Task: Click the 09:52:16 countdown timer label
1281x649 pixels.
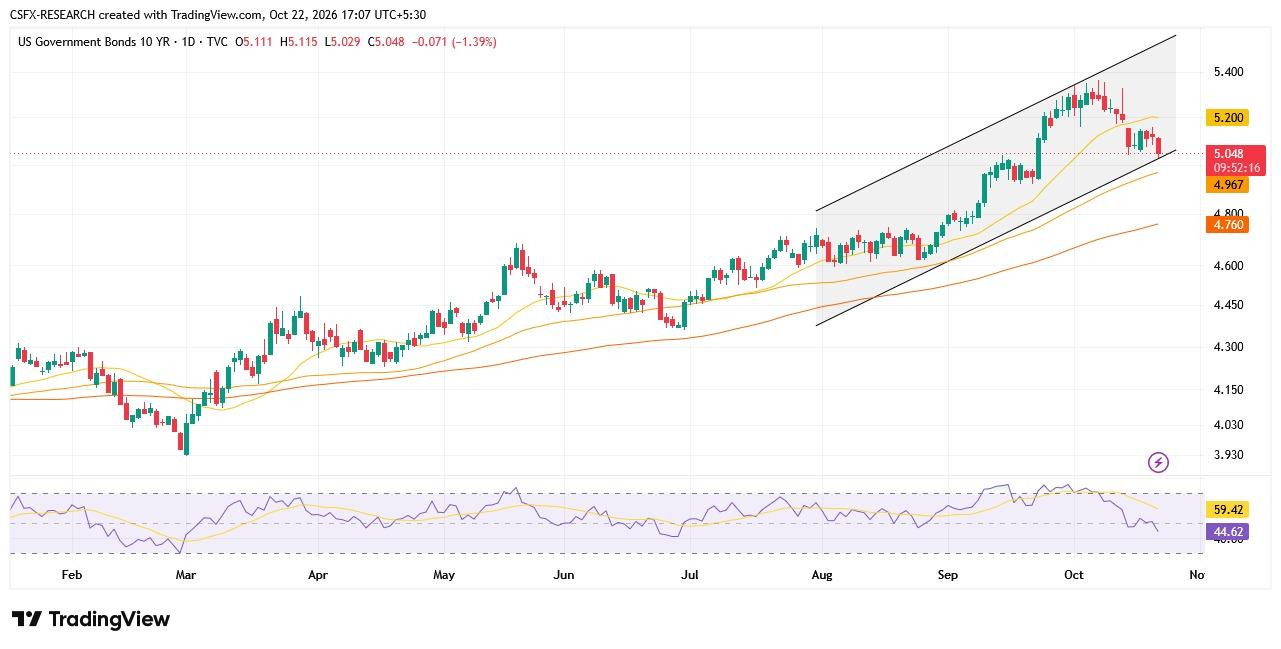Action: pyautogui.click(x=1237, y=168)
